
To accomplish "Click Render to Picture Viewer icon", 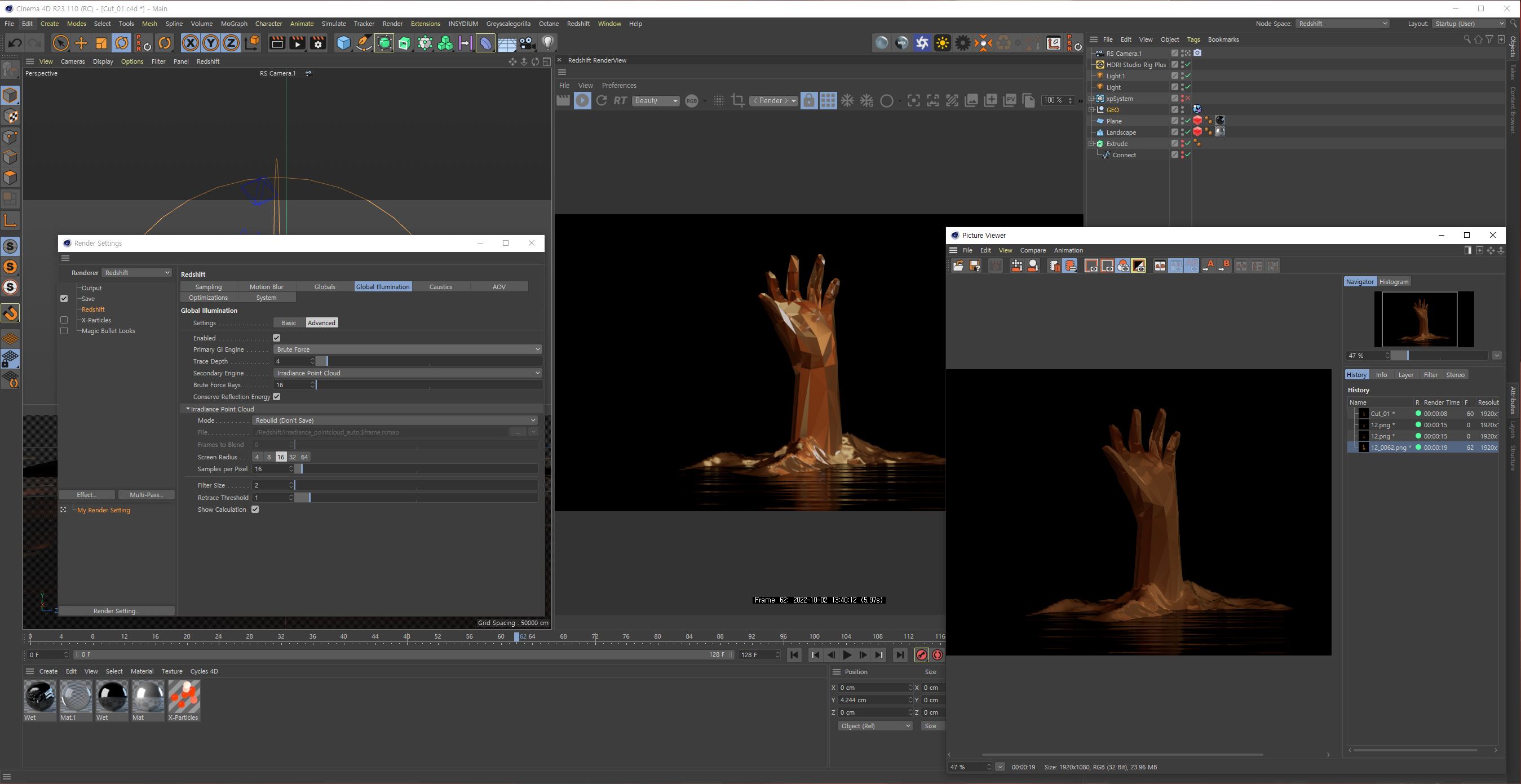I will (x=297, y=43).
